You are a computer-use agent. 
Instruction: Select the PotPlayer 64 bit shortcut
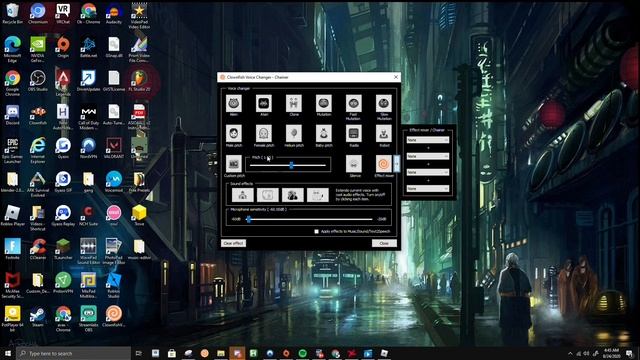12,318
